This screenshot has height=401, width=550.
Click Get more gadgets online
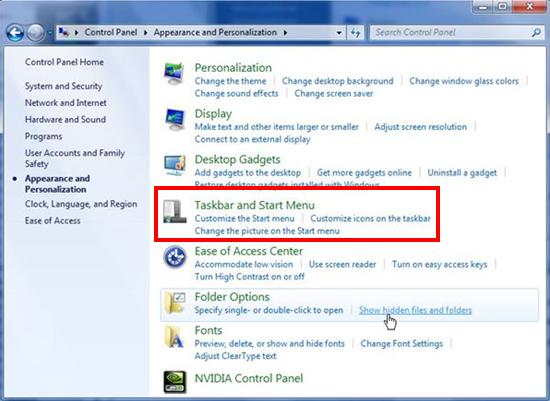pos(364,173)
